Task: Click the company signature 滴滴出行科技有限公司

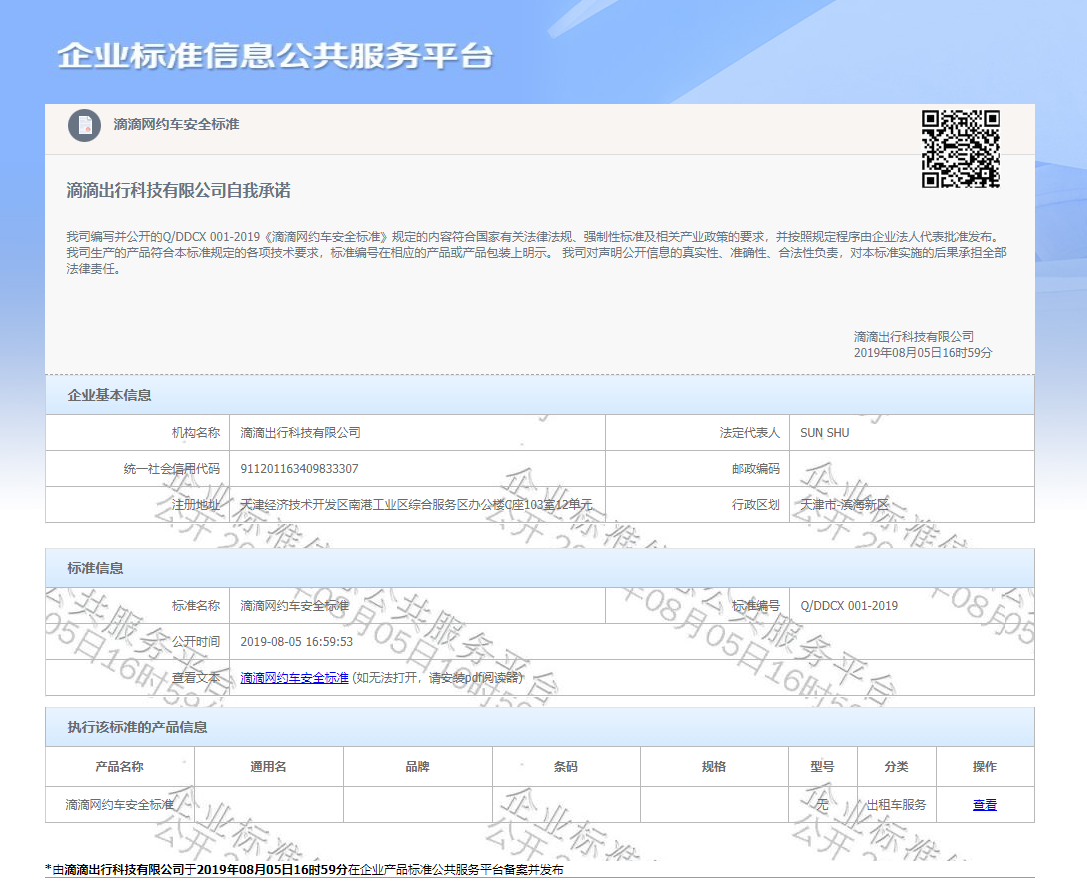Action: point(914,337)
